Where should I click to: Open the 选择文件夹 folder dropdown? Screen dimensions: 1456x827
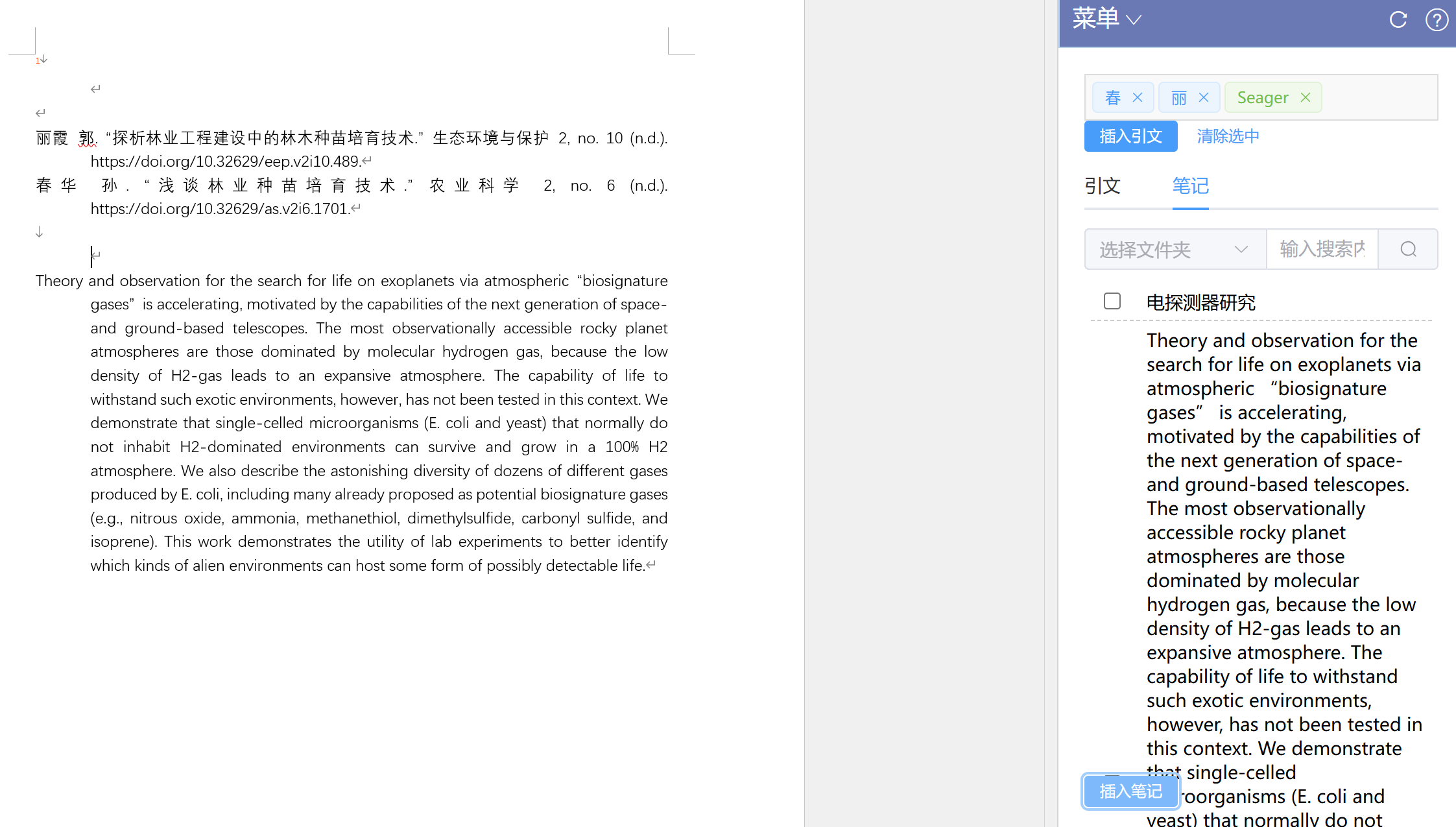coord(1175,249)
